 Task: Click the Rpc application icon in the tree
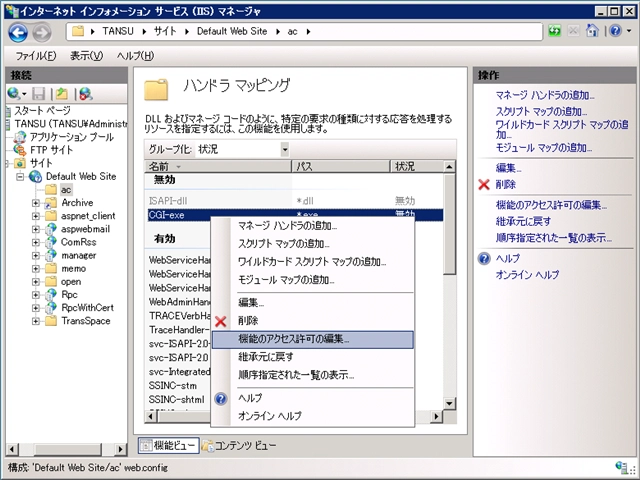click(51, 294)
